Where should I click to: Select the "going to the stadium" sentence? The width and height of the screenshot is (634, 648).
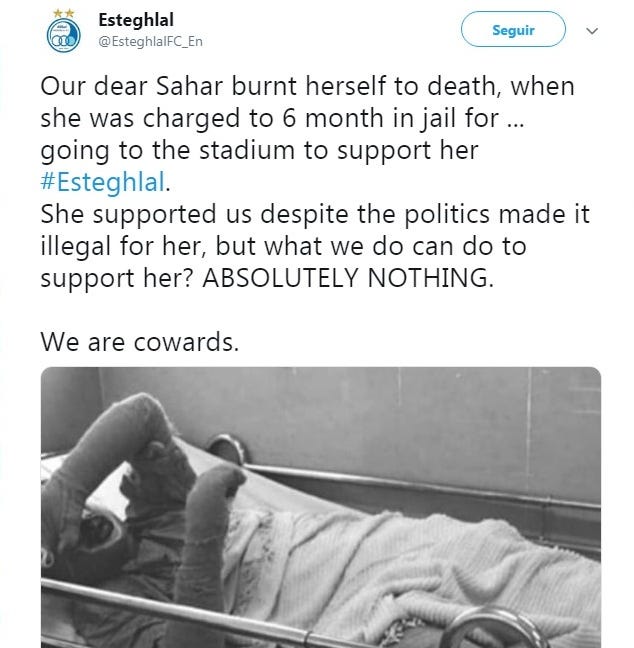click(260, 150)
